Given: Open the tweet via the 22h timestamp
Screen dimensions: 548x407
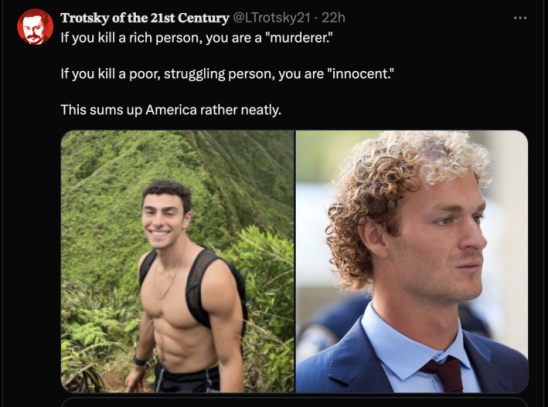Looking at the screenshot, I should click(x=333, y=17).
